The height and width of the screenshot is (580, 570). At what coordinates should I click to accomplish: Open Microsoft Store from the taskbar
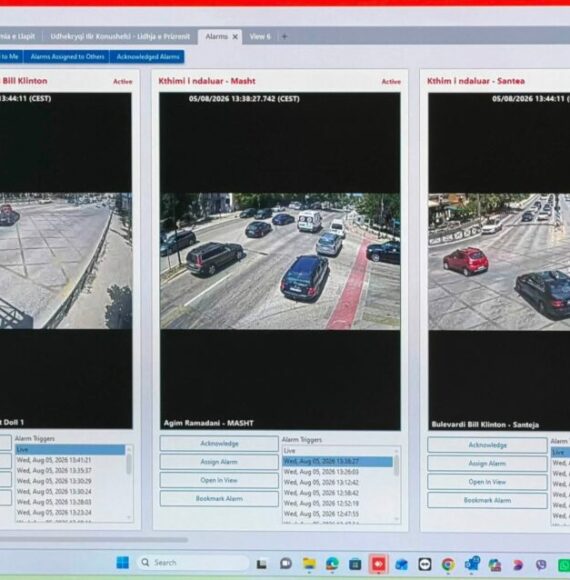click(355, 564)
